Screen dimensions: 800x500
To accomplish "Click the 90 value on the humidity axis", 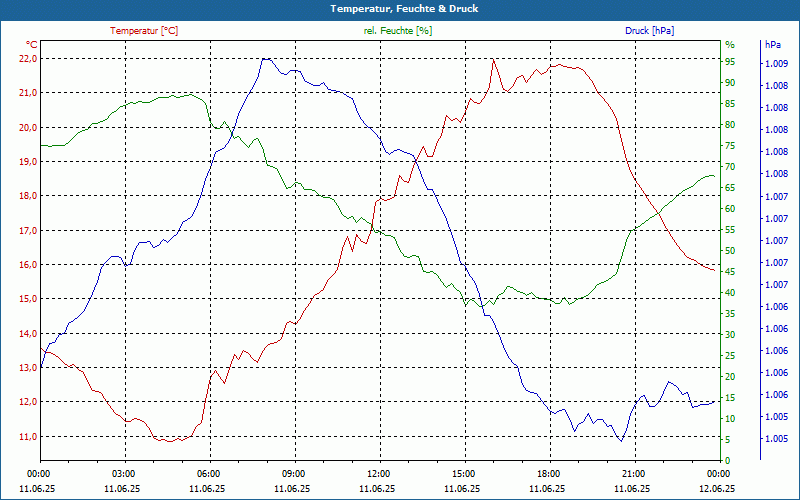I will (730, 83).
